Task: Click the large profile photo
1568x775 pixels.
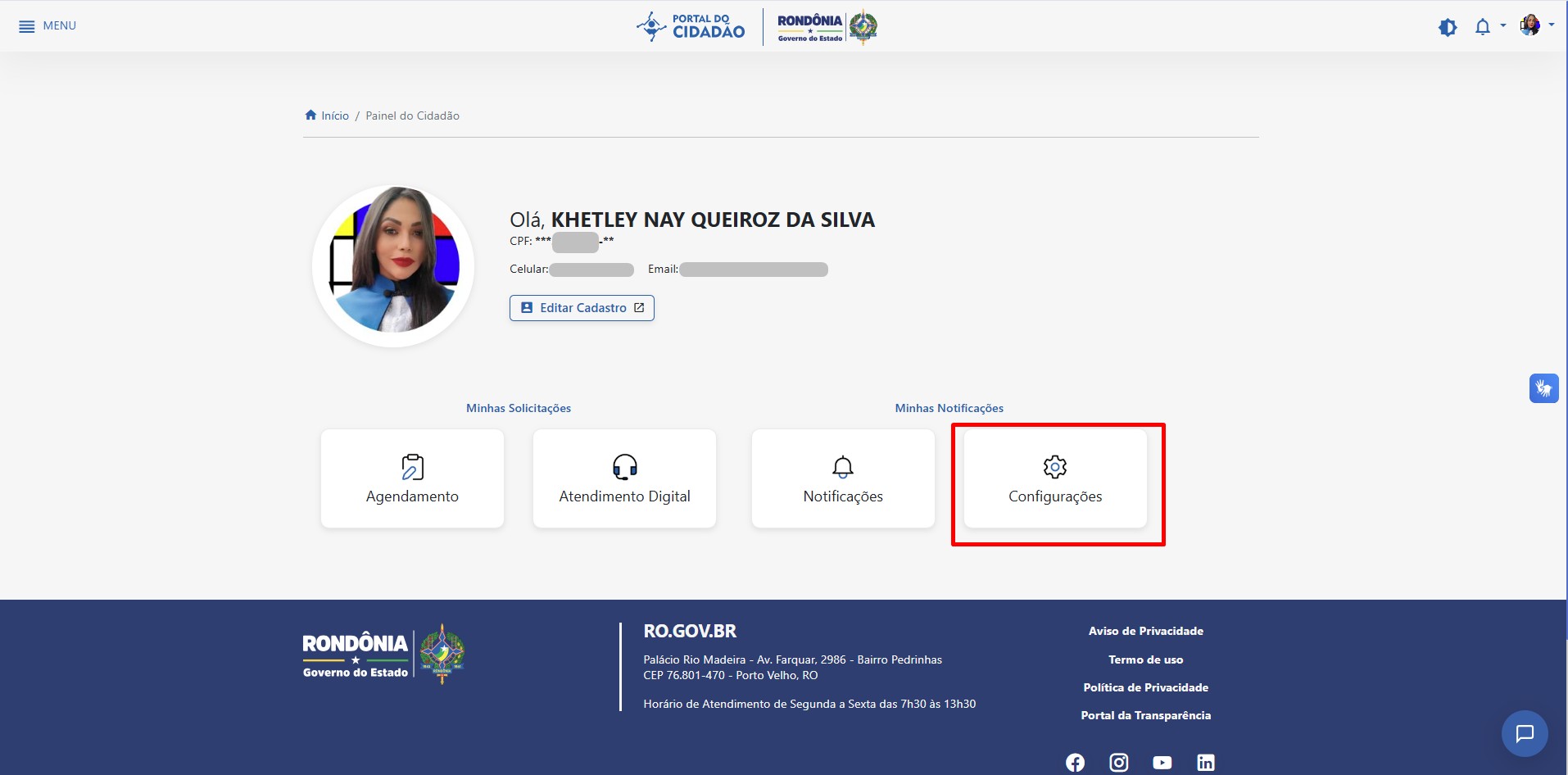Action: coord(394,266)
